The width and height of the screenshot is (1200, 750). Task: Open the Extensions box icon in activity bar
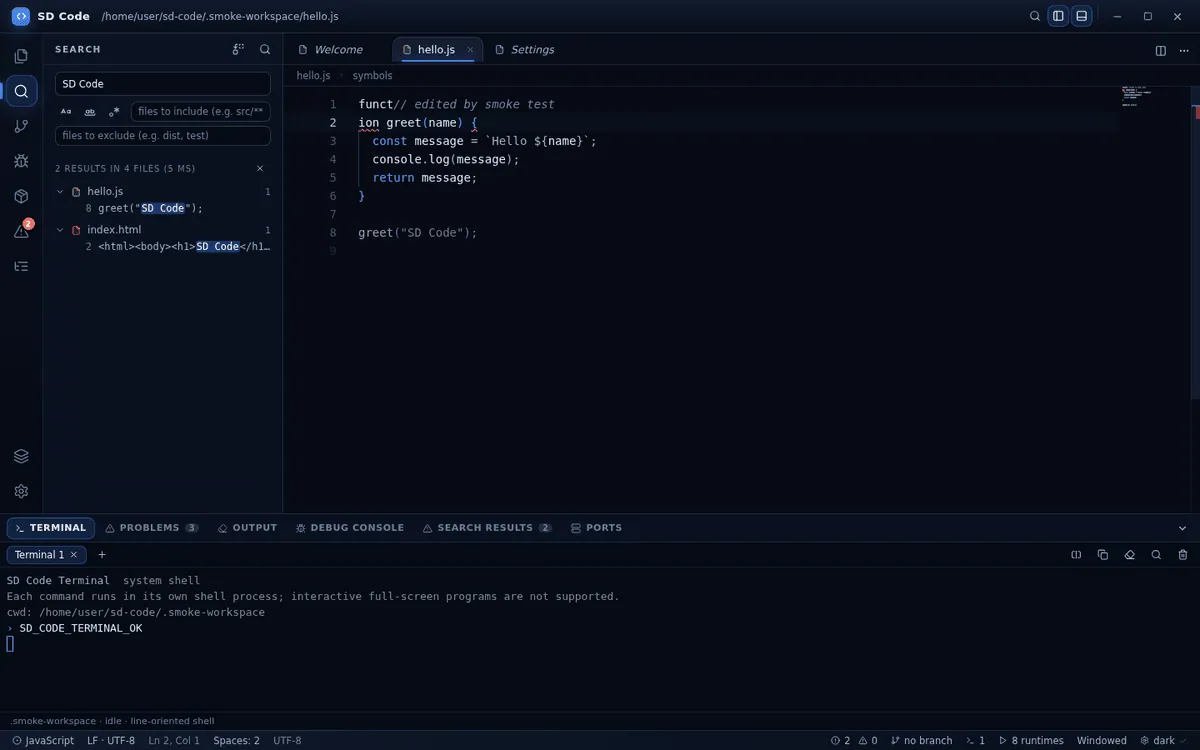(21, 196)
